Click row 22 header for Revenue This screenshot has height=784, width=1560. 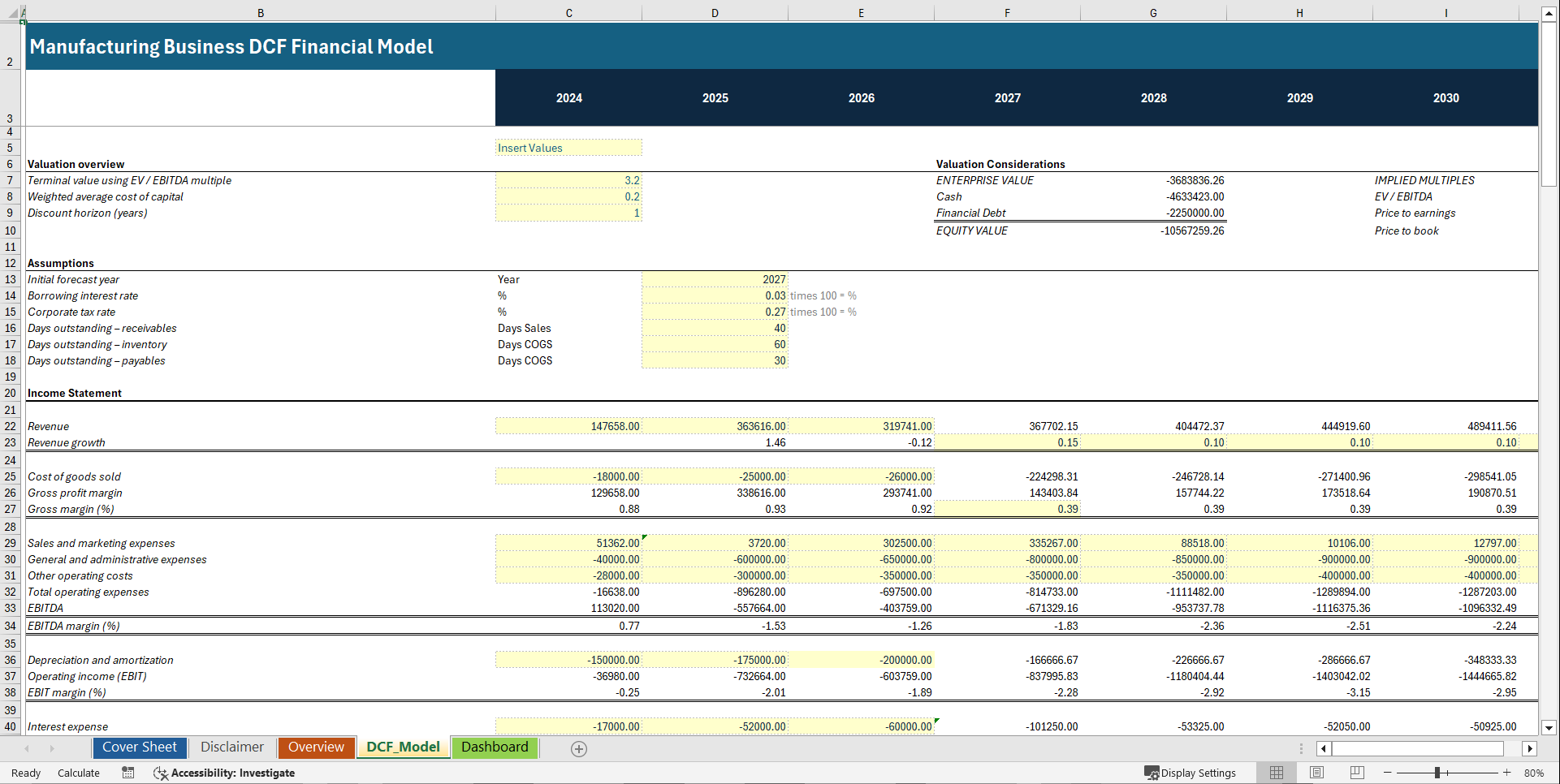point(10,426)
